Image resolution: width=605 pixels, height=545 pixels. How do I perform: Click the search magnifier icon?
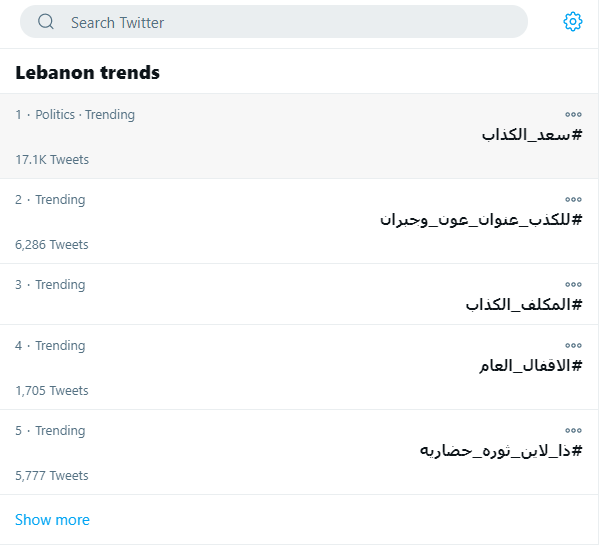46,22
